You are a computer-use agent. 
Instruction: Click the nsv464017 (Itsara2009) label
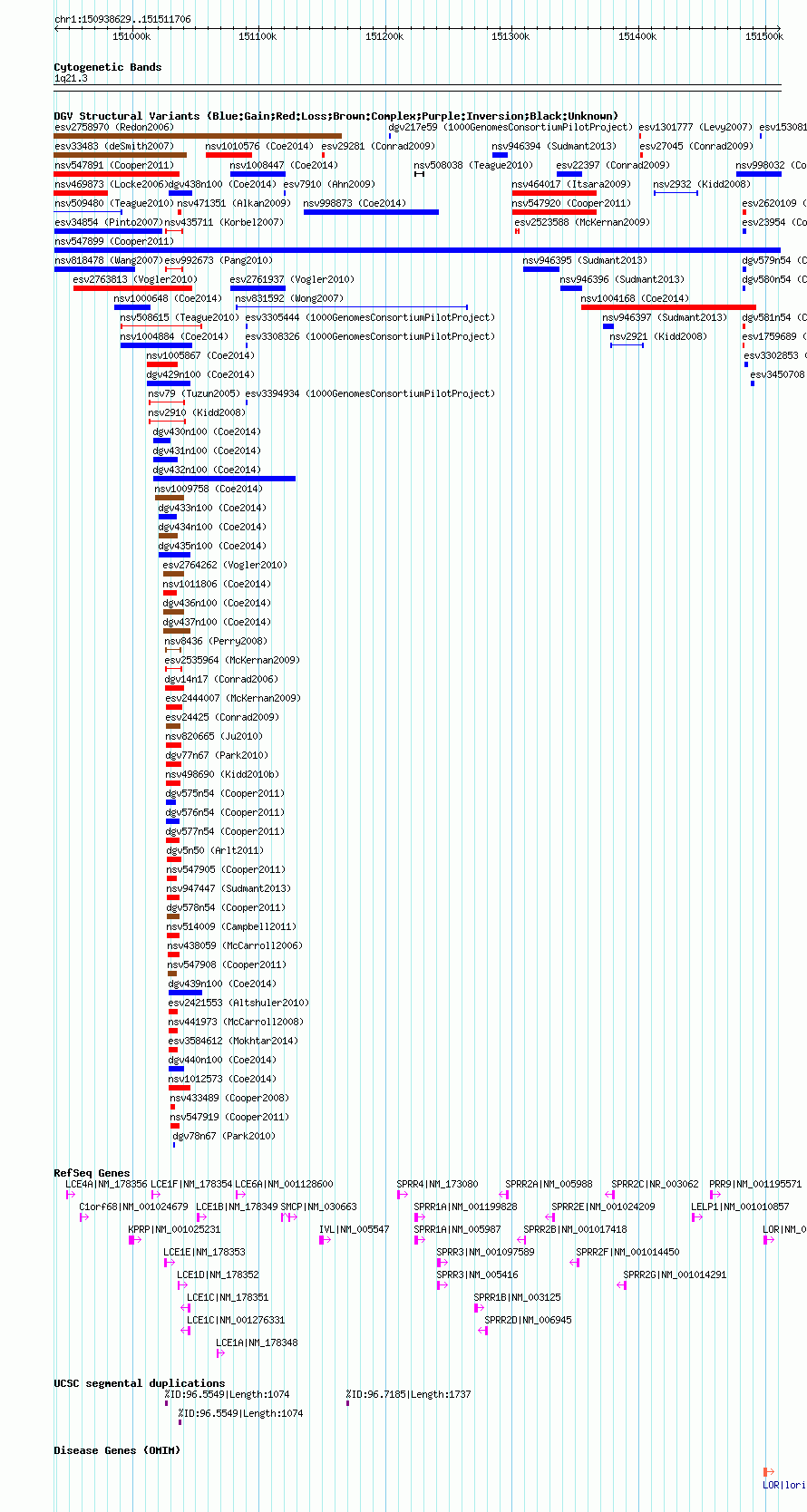coord(571,184)
